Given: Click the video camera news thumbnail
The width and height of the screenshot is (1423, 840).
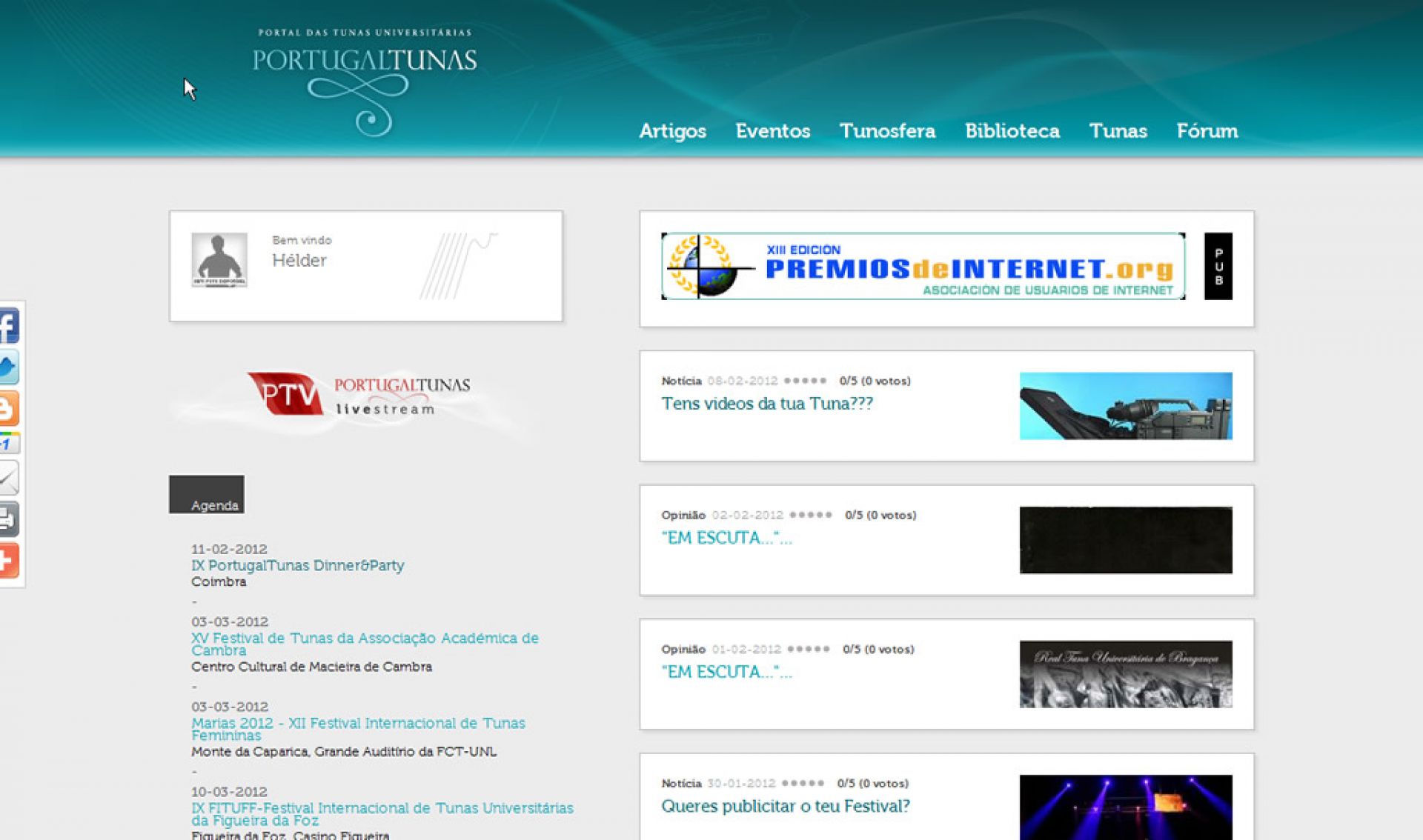Looking at the screenshot, I should pyautogui.click(x=1125, y=406).
